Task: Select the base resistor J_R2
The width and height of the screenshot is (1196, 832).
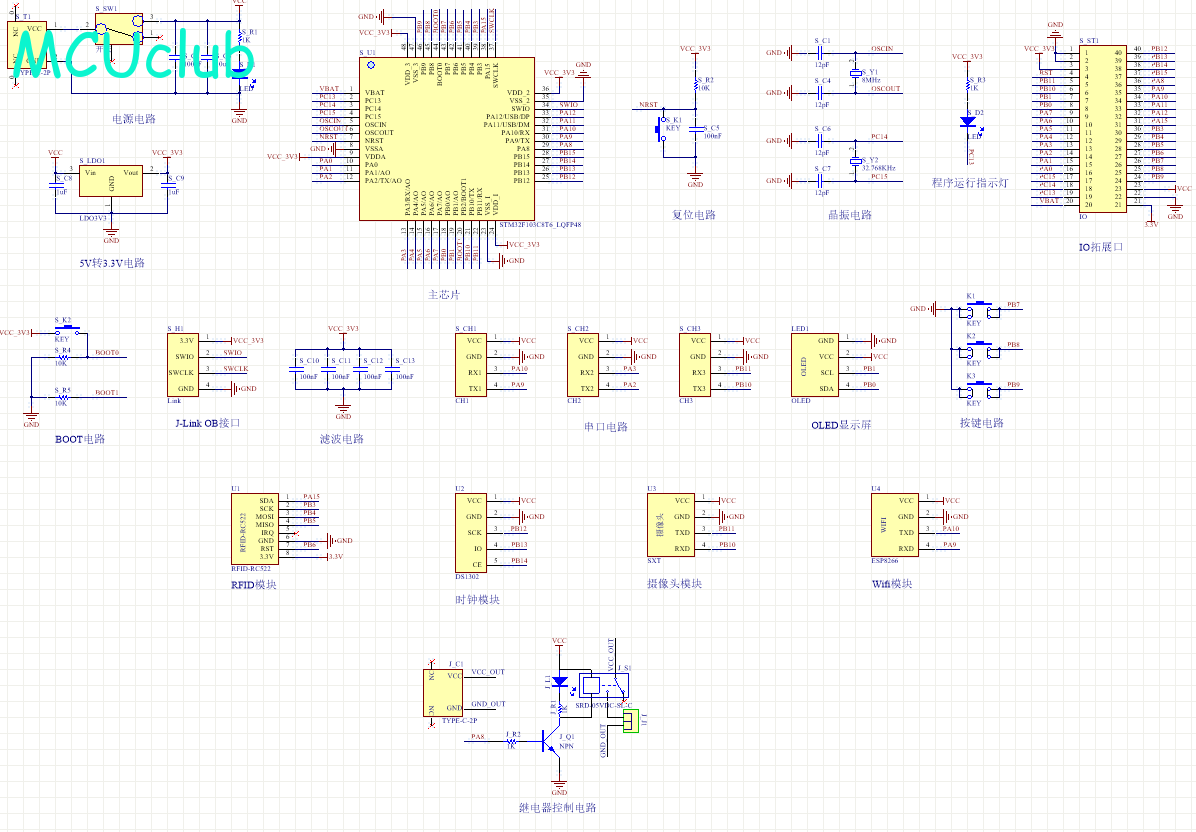Action: [x=513, y=740]
